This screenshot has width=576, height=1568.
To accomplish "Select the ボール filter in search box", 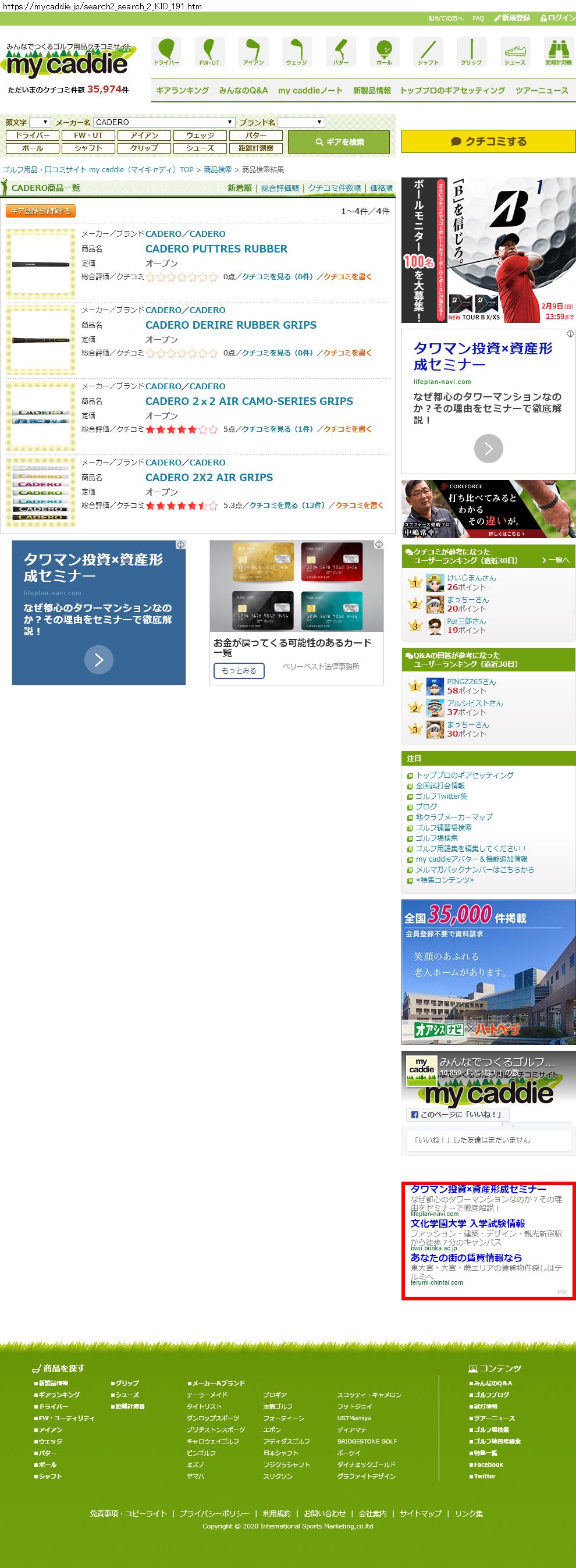I will 32,148.
